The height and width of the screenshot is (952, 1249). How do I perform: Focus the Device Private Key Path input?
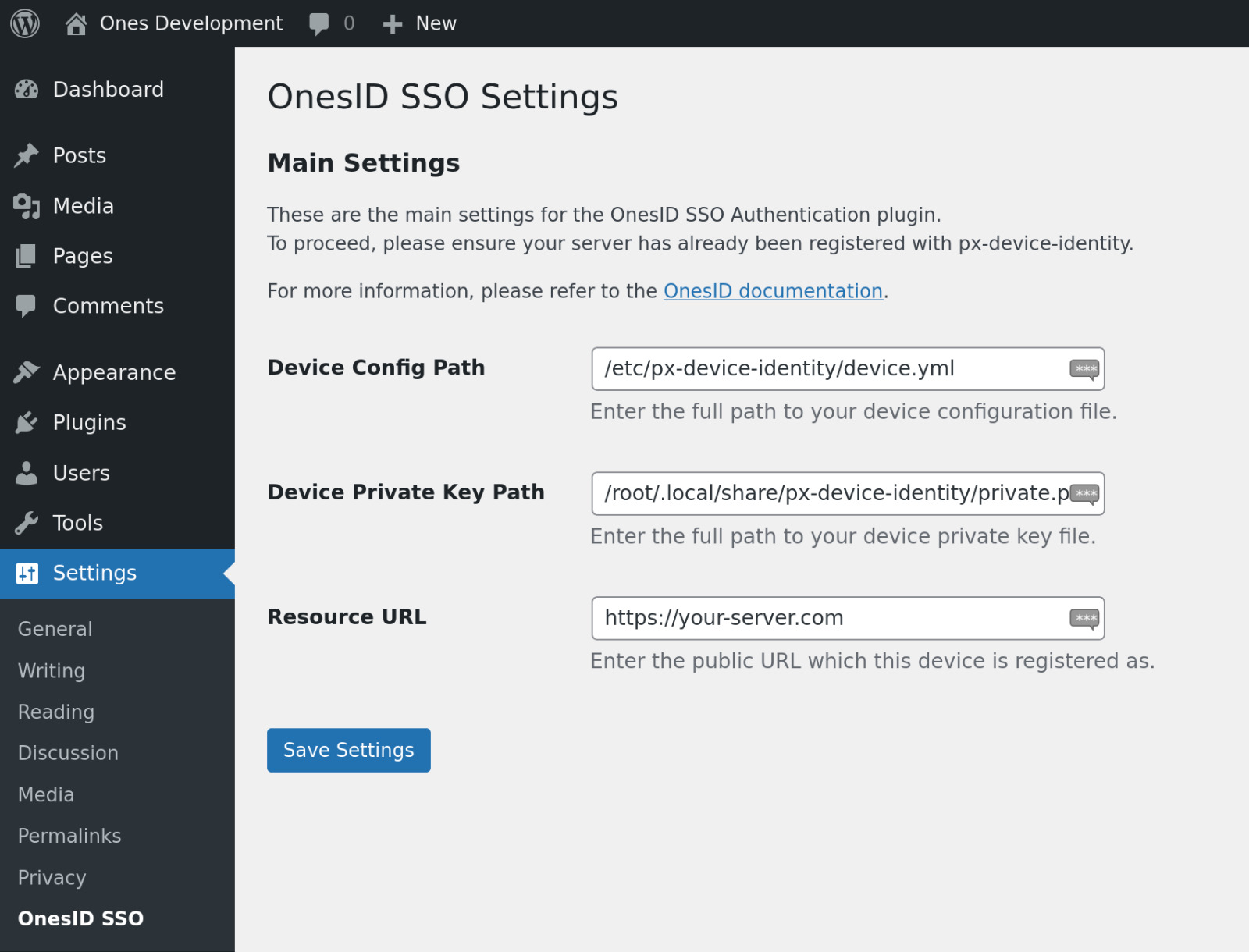click(x=848, y=494)
